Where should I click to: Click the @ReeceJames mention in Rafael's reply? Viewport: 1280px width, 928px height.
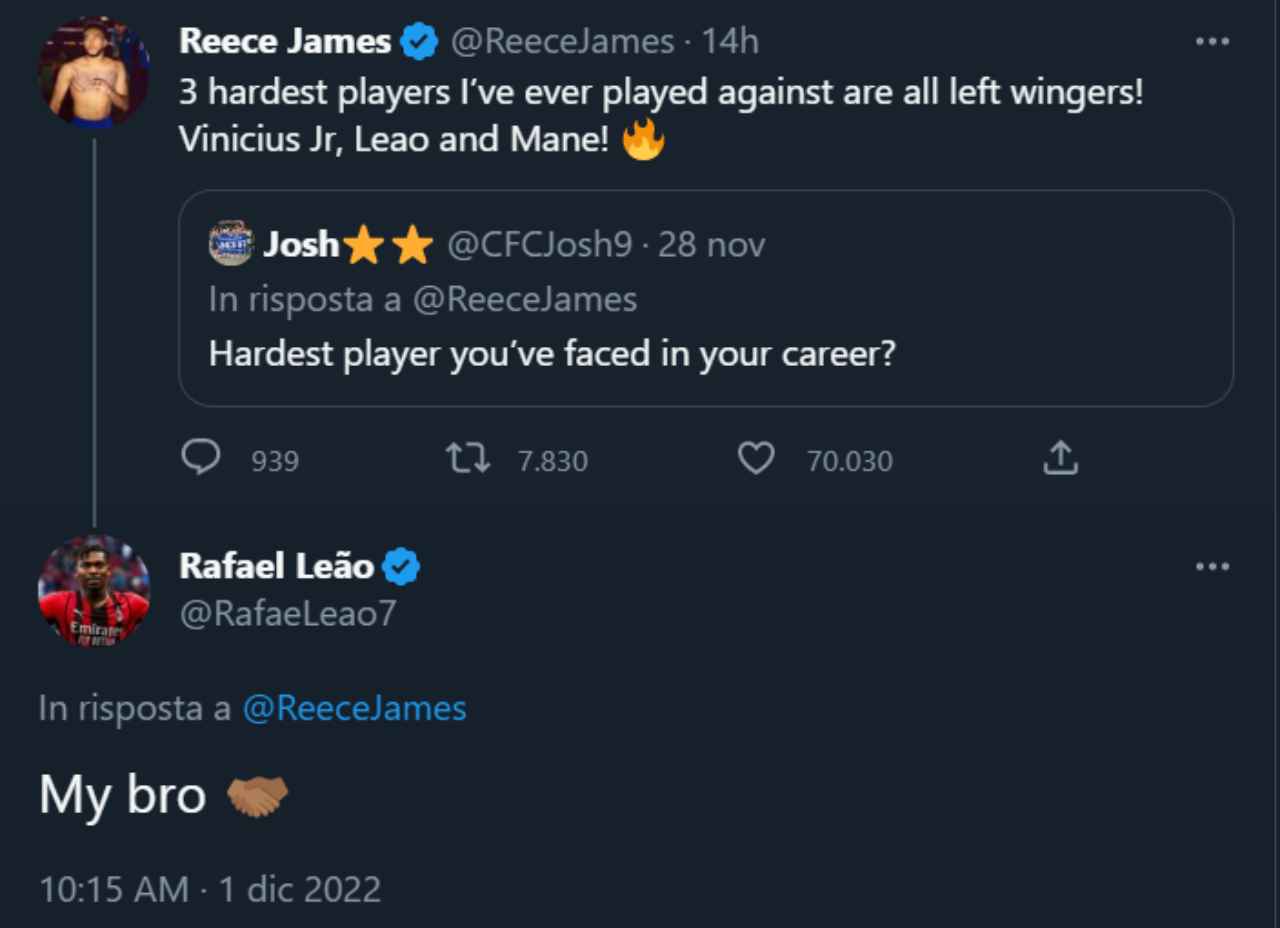coord(352,708)
